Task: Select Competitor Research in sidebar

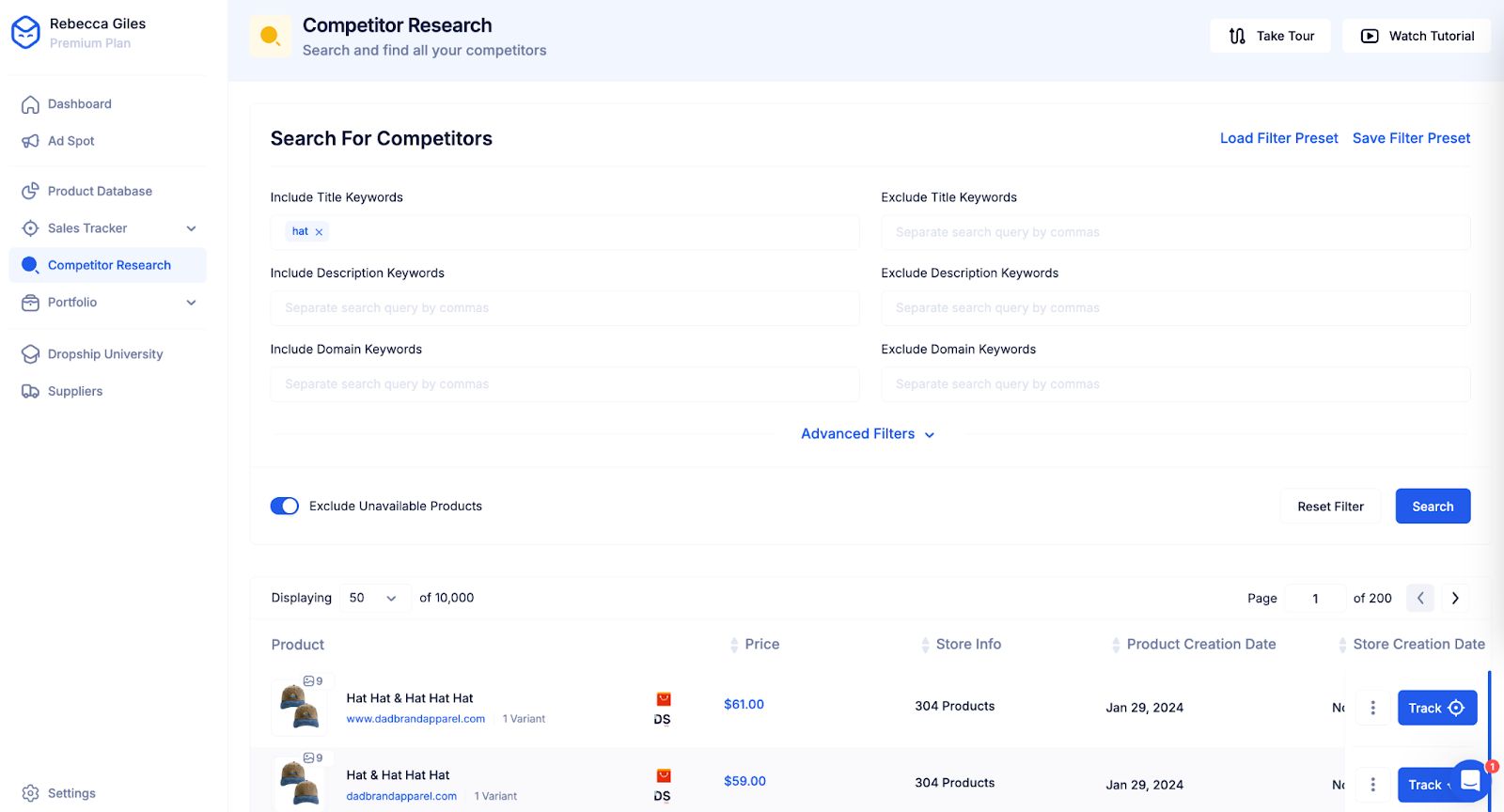Action: [109, 265]
